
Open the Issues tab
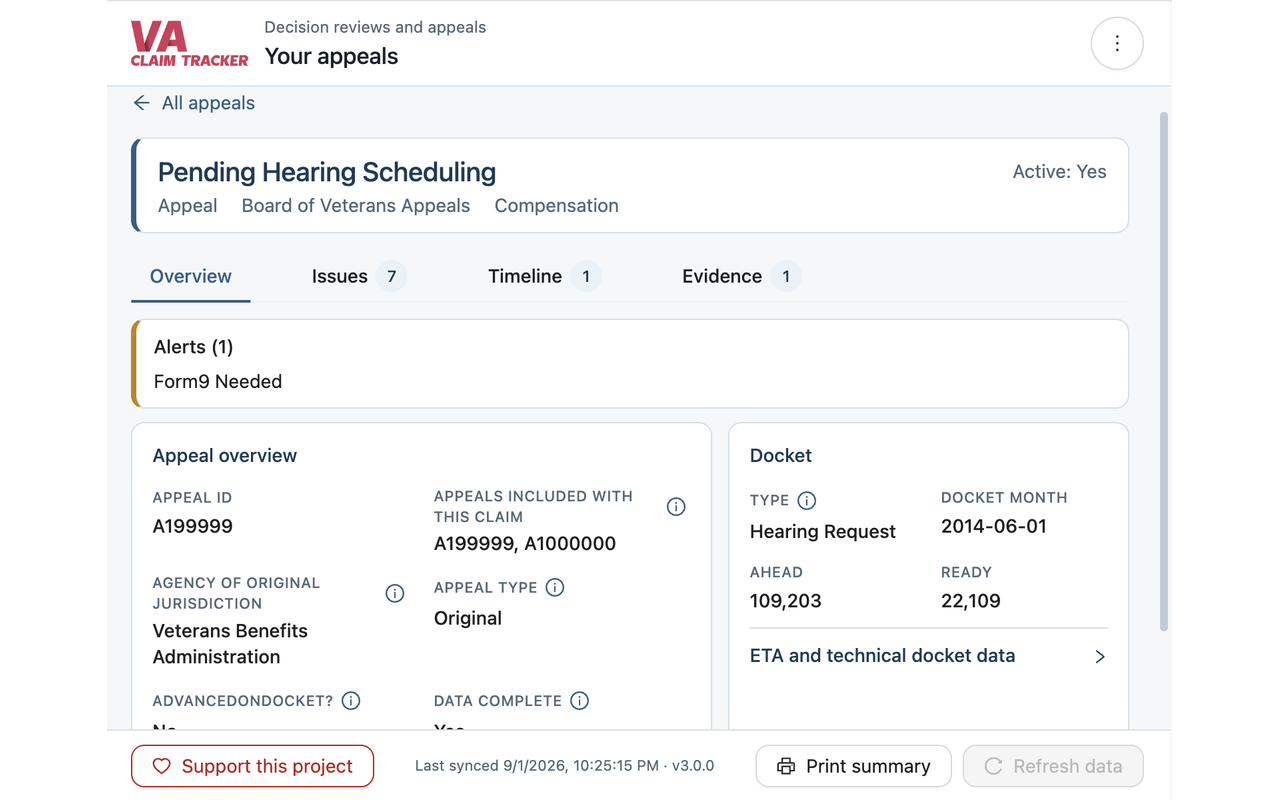359,277
